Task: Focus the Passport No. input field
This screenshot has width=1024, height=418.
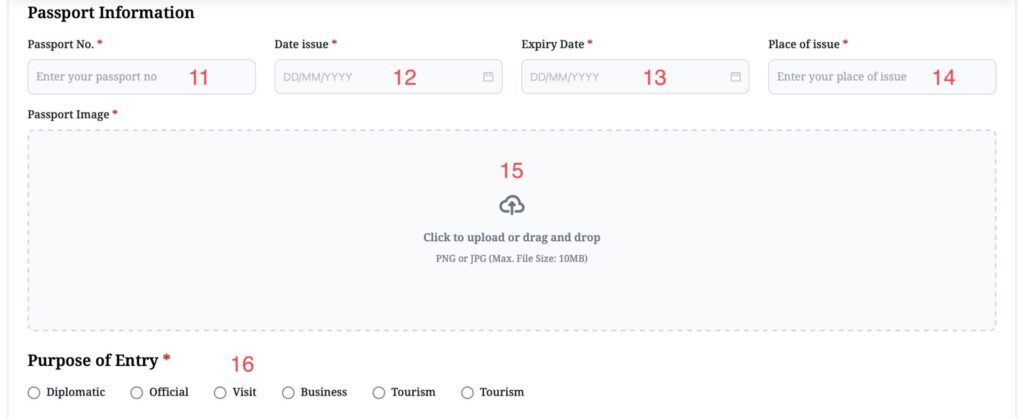Action: click(x=142, y=77)
